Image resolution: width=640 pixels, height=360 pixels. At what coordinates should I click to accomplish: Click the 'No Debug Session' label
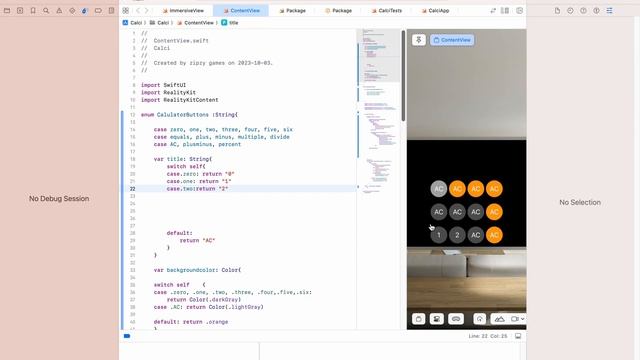point(59,199)
